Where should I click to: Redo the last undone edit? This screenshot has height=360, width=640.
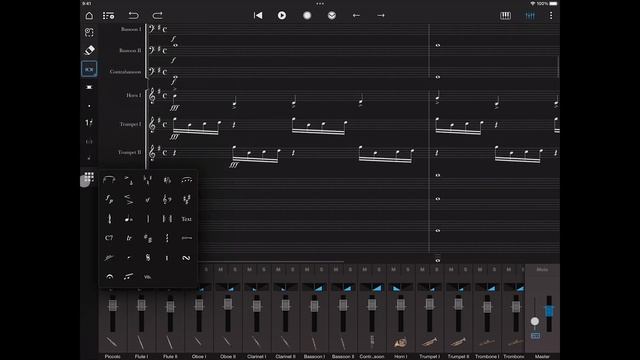[157, 16]
